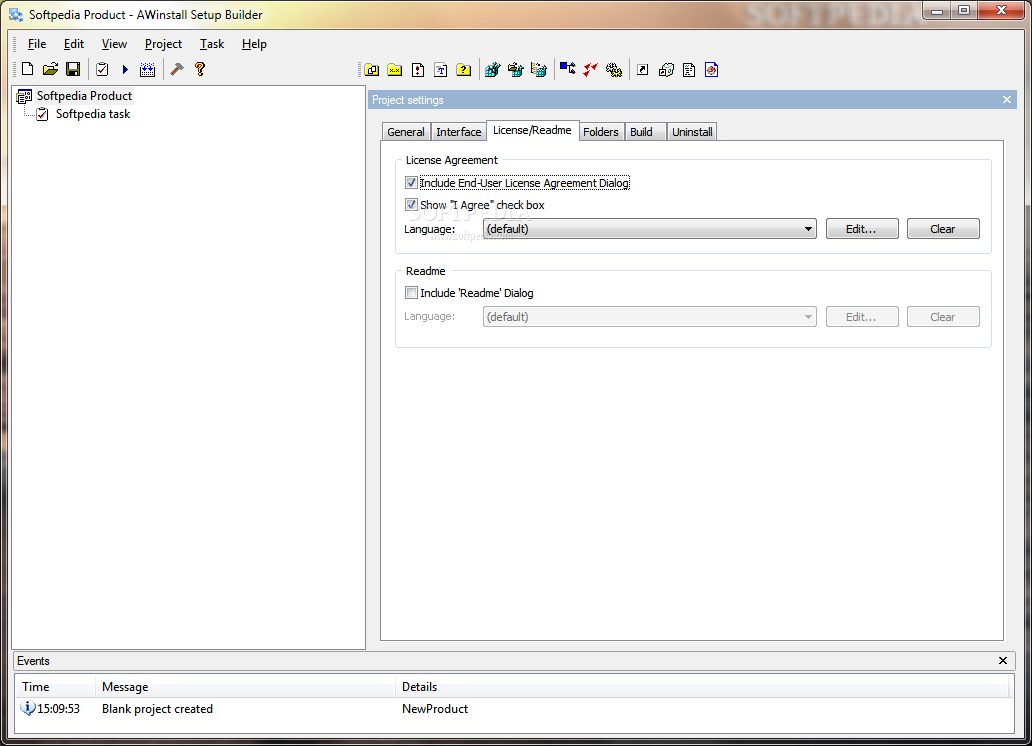
Task: Build the setup with the hammer icon
Action: click(x=176, y=69)
